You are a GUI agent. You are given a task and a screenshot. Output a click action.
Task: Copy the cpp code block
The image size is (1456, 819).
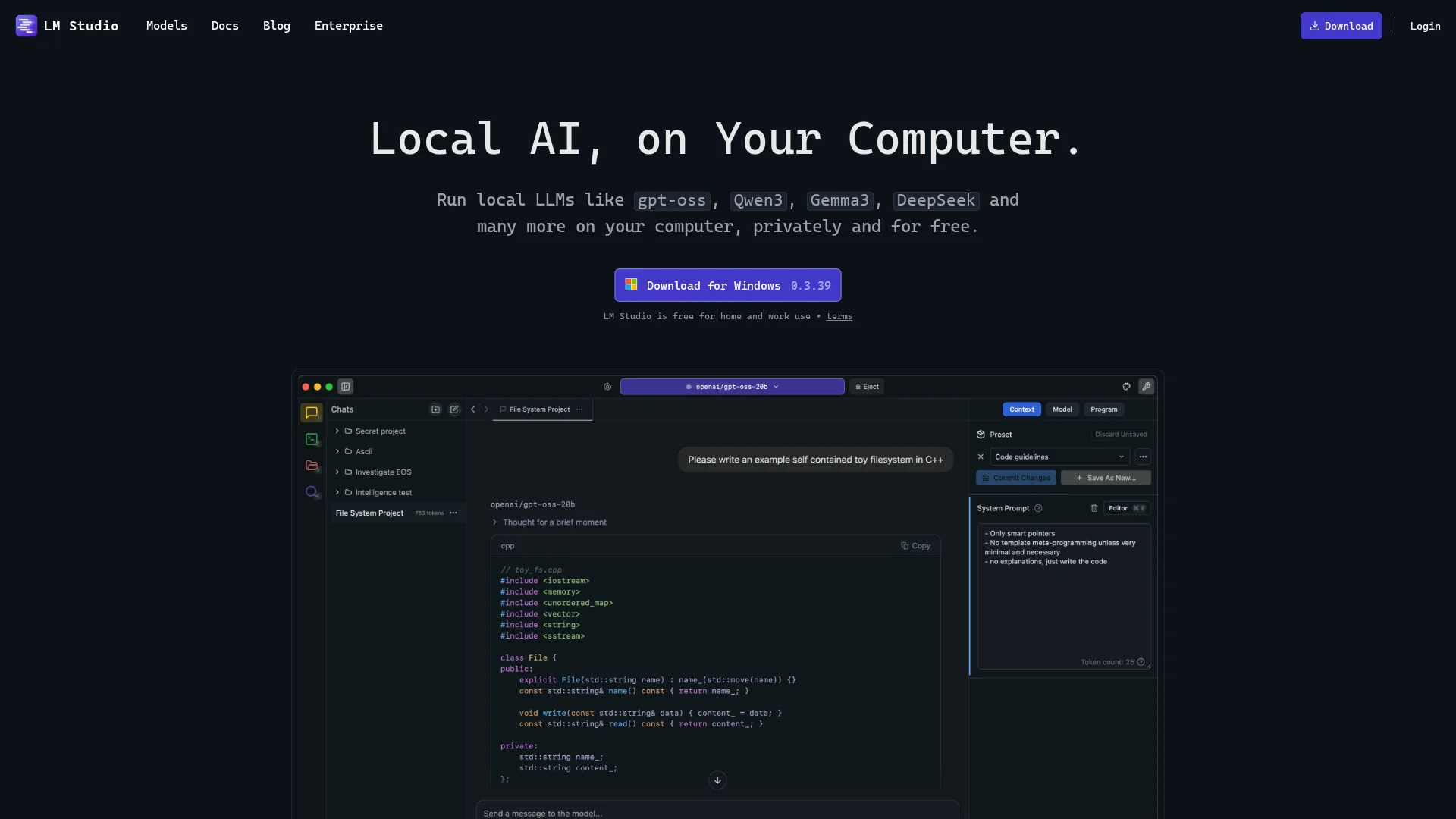coord(915,546)
